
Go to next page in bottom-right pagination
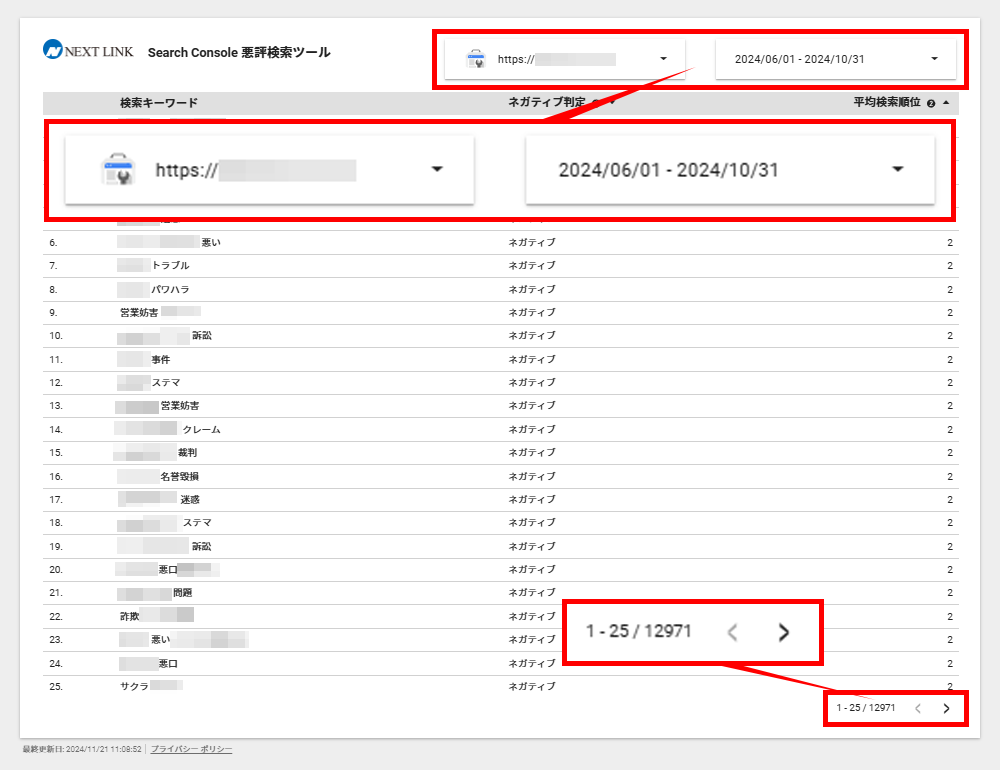[946, 708]
